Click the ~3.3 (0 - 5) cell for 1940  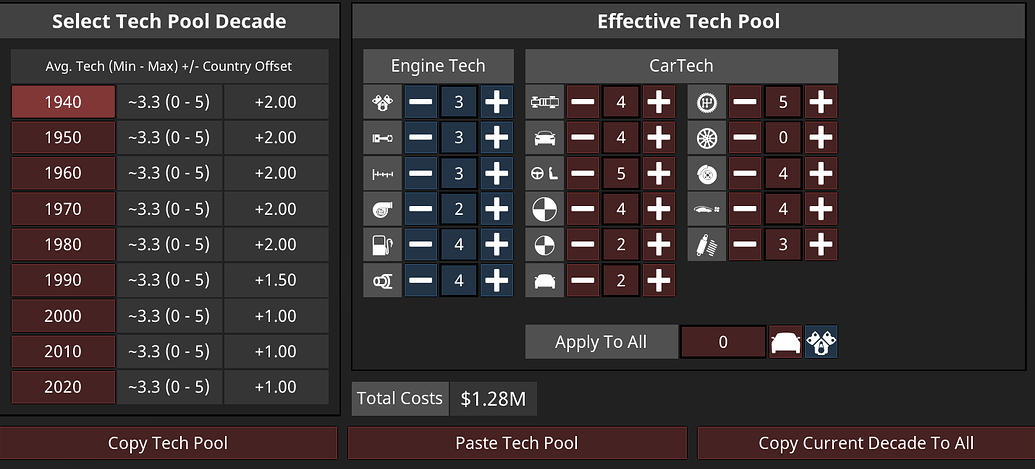tap(170, 102)
